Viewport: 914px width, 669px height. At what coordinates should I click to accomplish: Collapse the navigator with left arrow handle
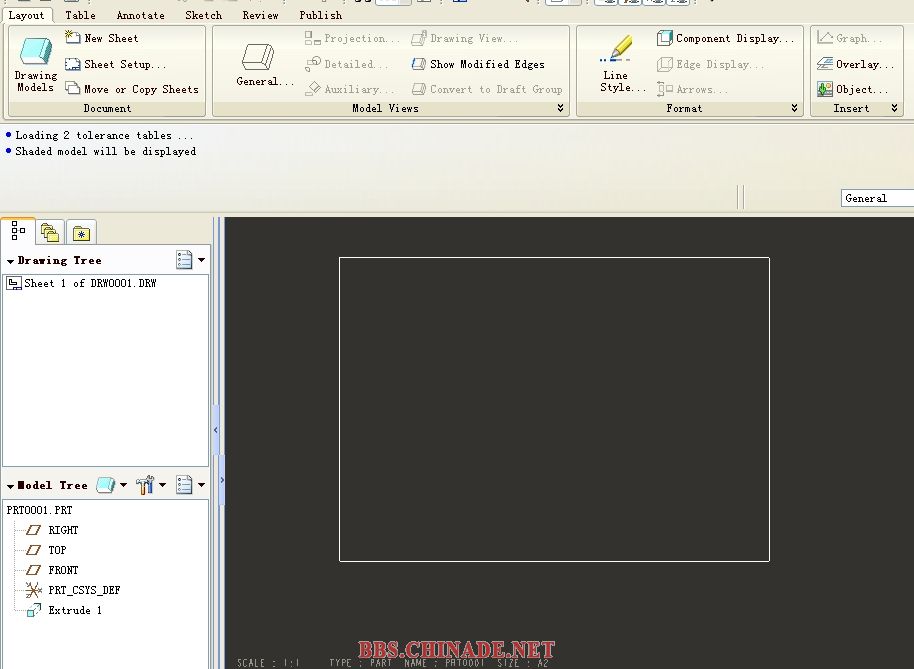tap(216, 430)
